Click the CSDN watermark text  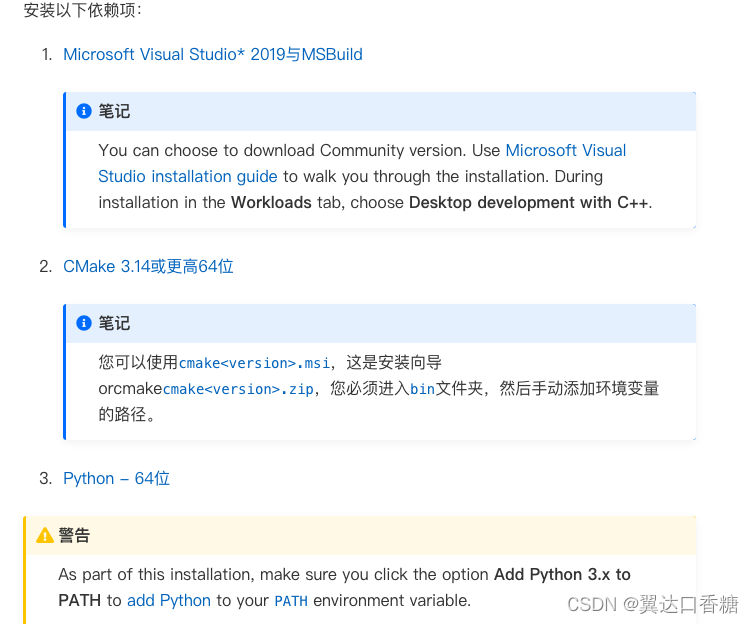[653, 604]
